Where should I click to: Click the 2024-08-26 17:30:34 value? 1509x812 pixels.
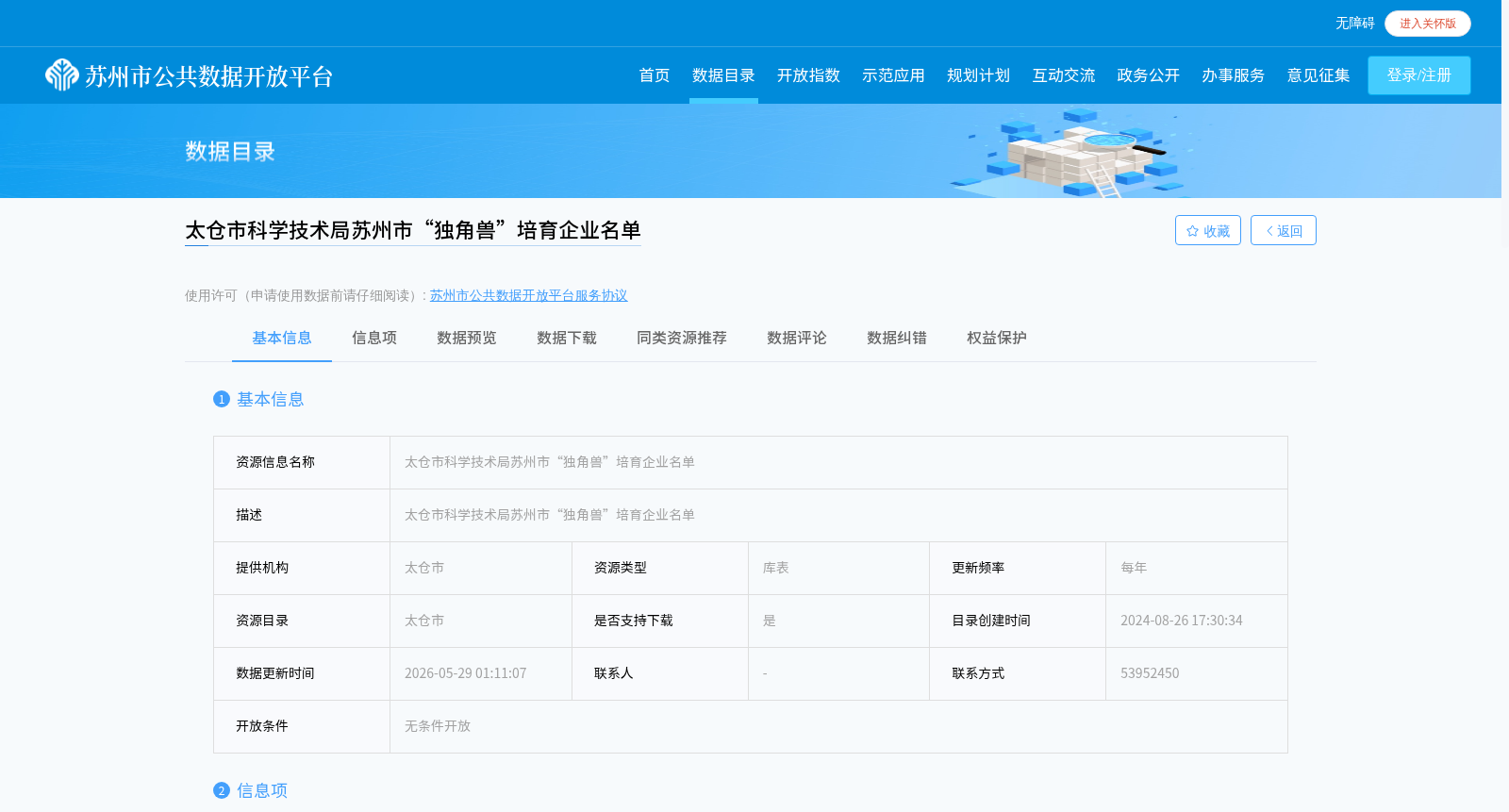point(1182,621)
